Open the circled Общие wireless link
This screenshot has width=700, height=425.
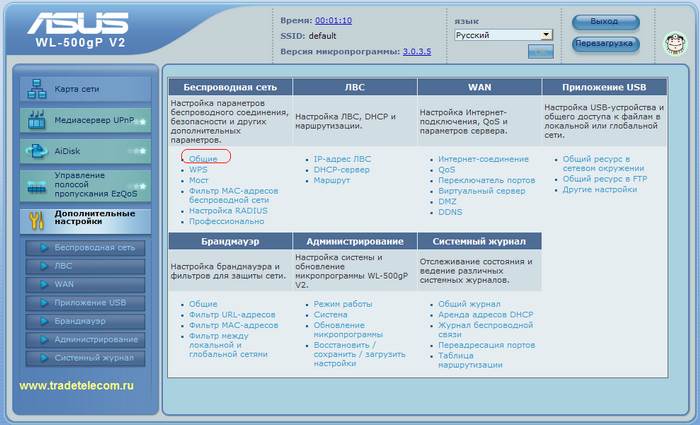(203, 158)
